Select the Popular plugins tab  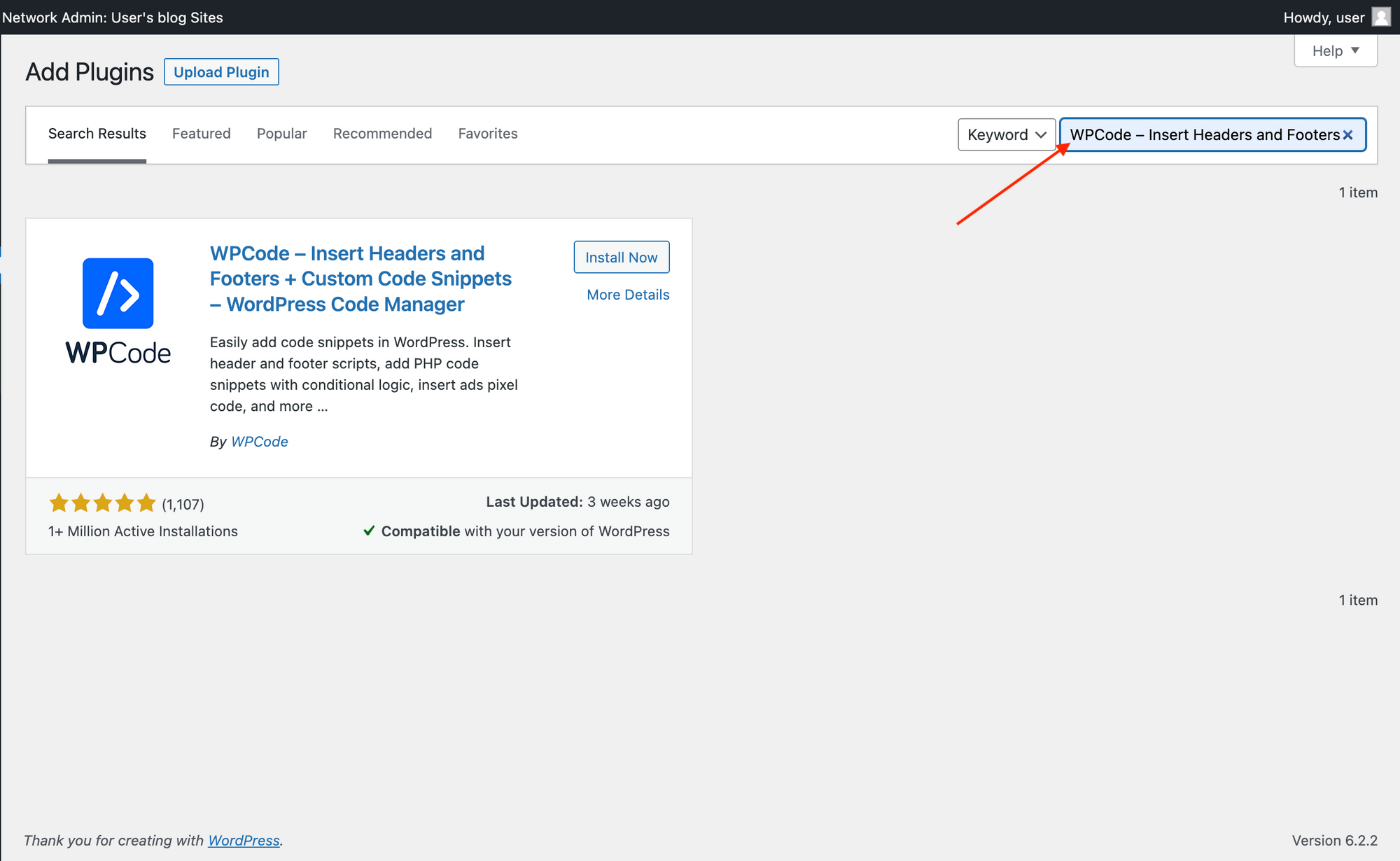282,133
